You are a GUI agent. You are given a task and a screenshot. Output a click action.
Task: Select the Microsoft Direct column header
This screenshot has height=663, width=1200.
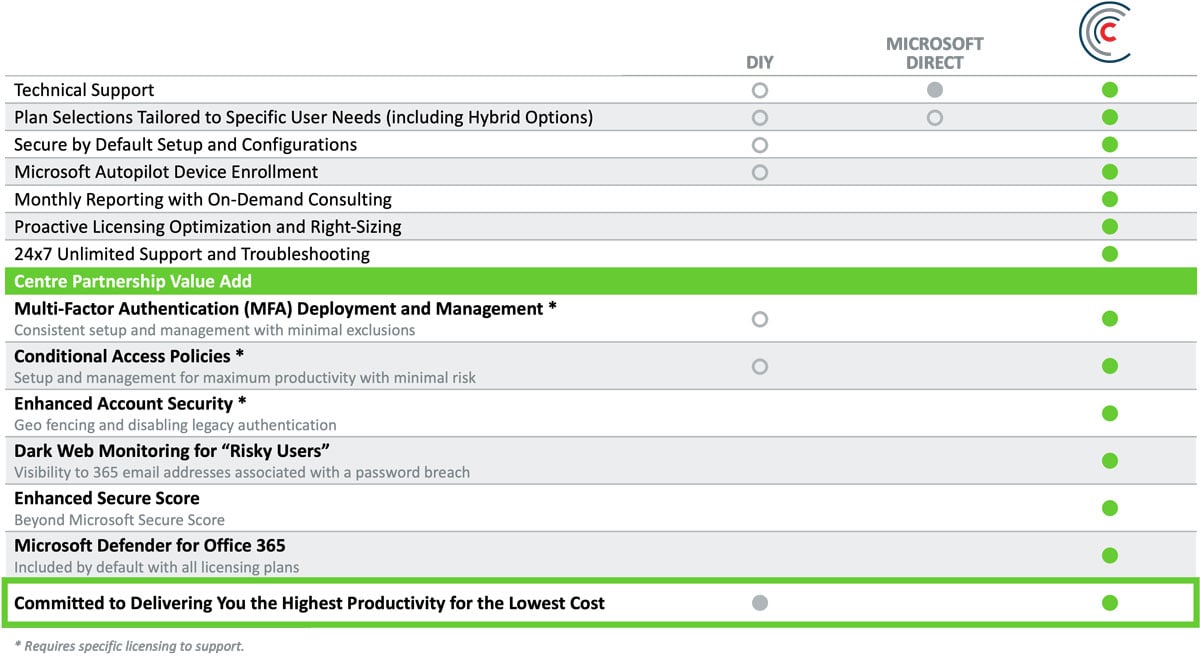[x=934, y=52]
